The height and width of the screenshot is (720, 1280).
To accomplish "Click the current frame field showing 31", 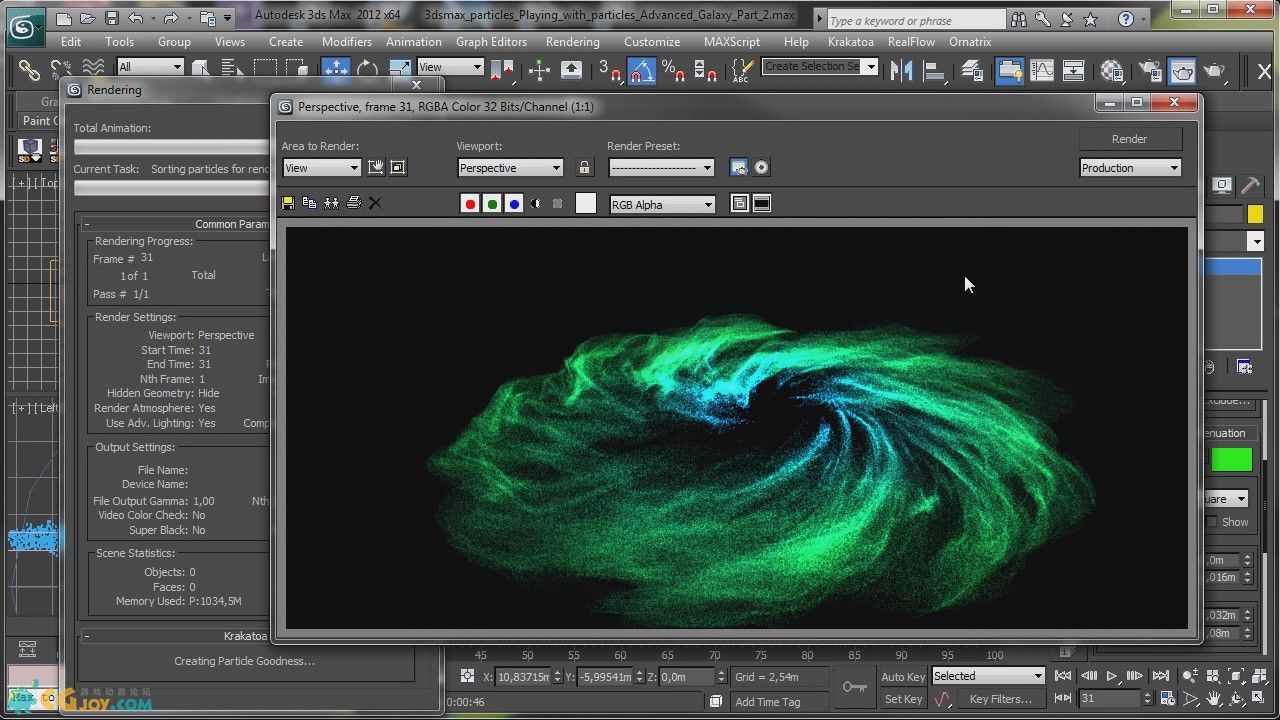I will point(1109,699).
